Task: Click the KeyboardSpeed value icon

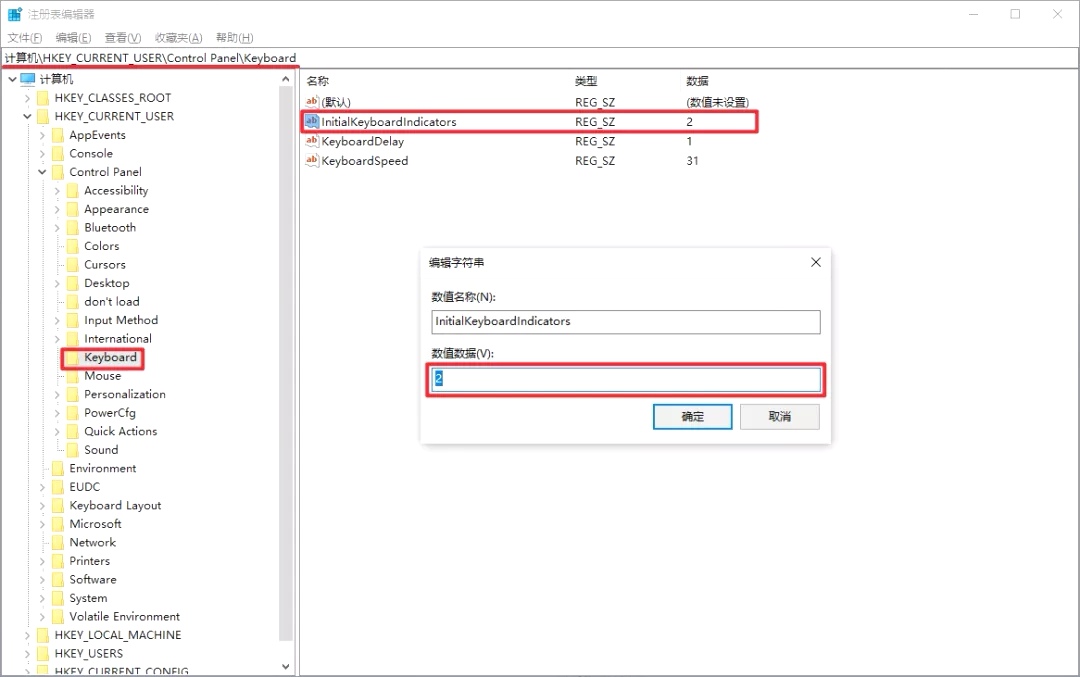Action: pos(312,160)
